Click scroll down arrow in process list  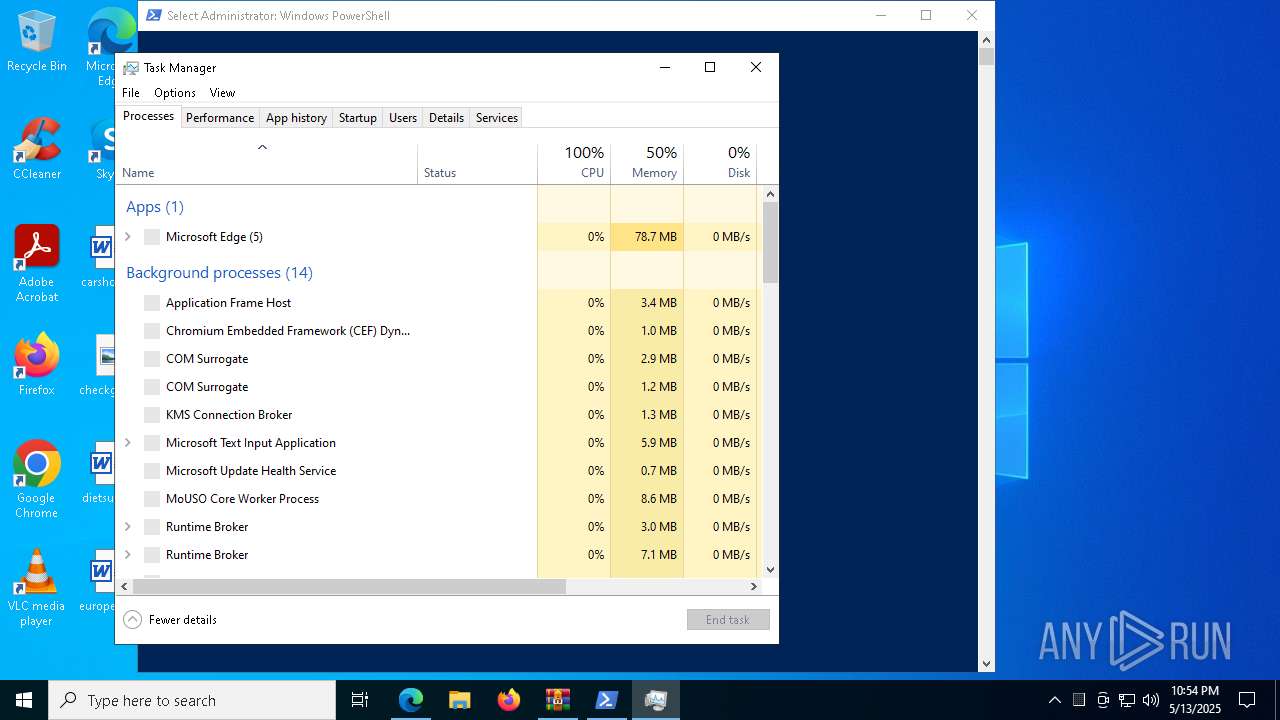pos(770,570)
